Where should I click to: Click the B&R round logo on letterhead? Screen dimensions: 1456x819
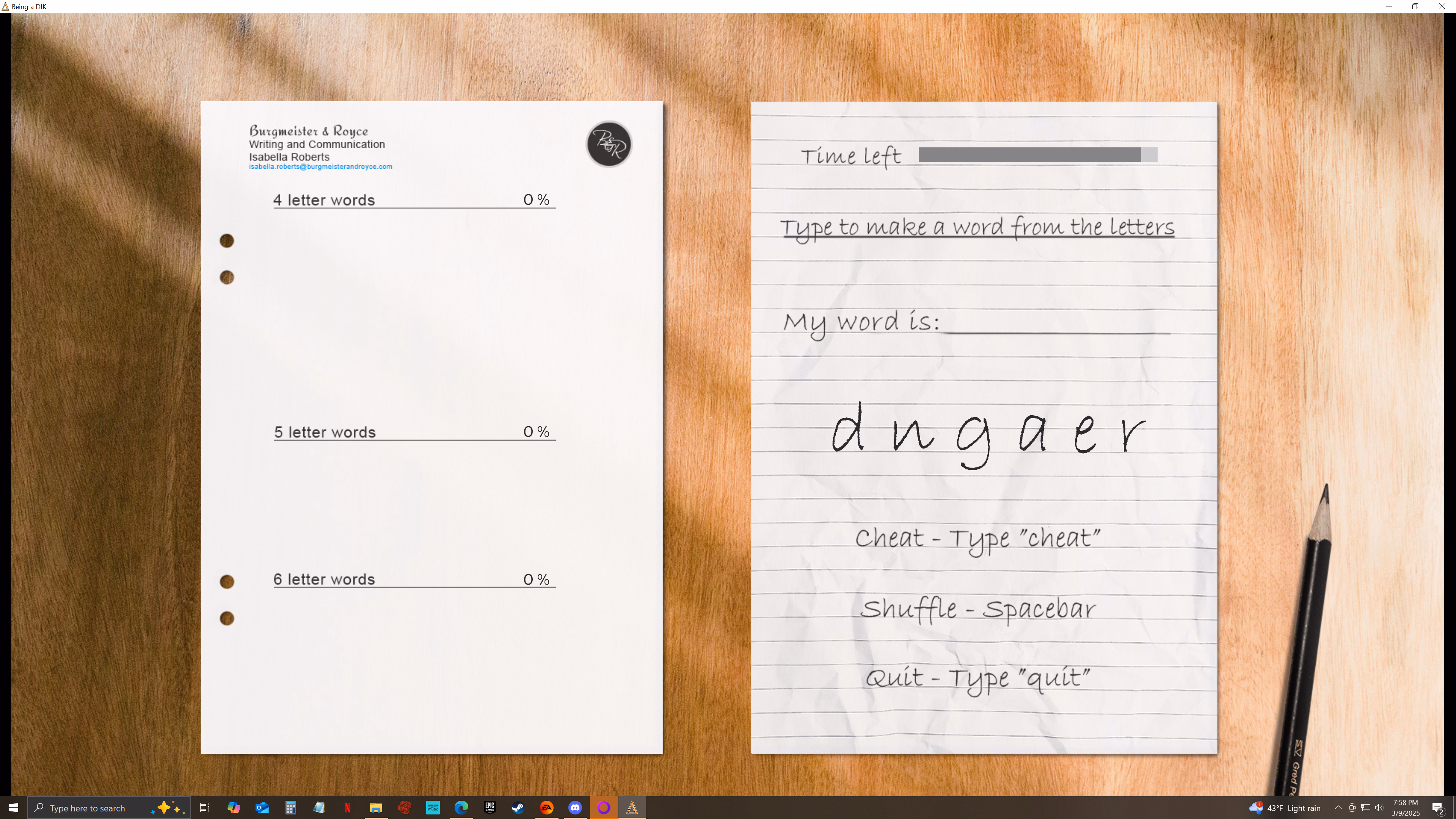[x=609, y=145]
